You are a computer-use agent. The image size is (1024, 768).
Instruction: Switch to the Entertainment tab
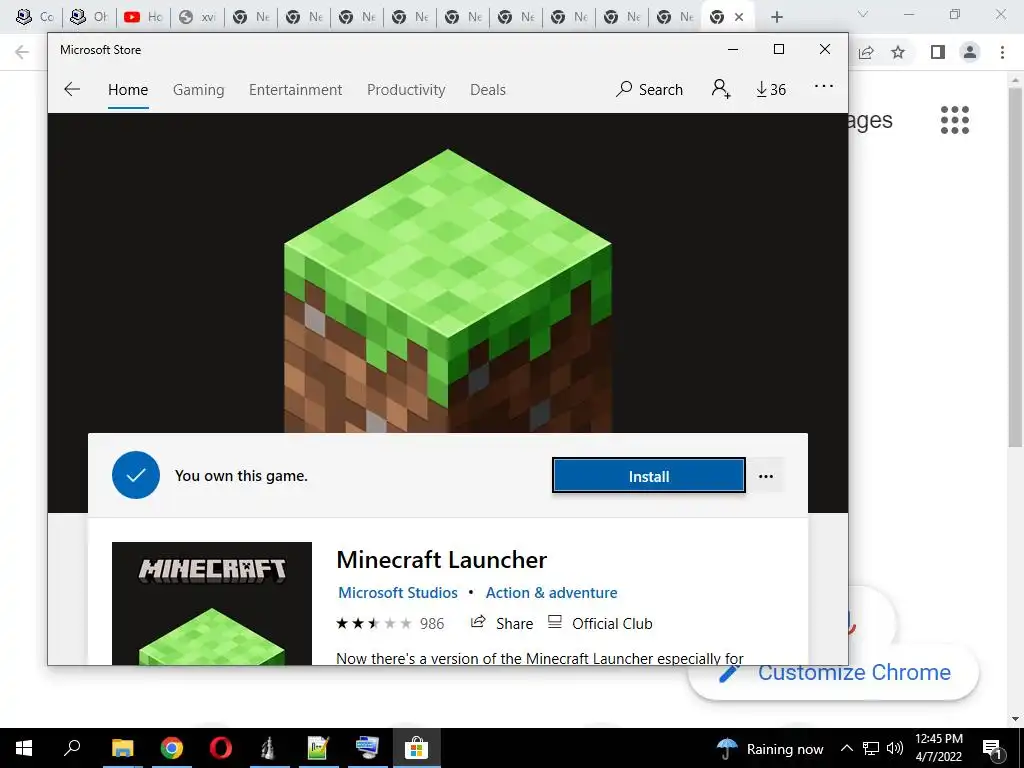tap(295, 89)
